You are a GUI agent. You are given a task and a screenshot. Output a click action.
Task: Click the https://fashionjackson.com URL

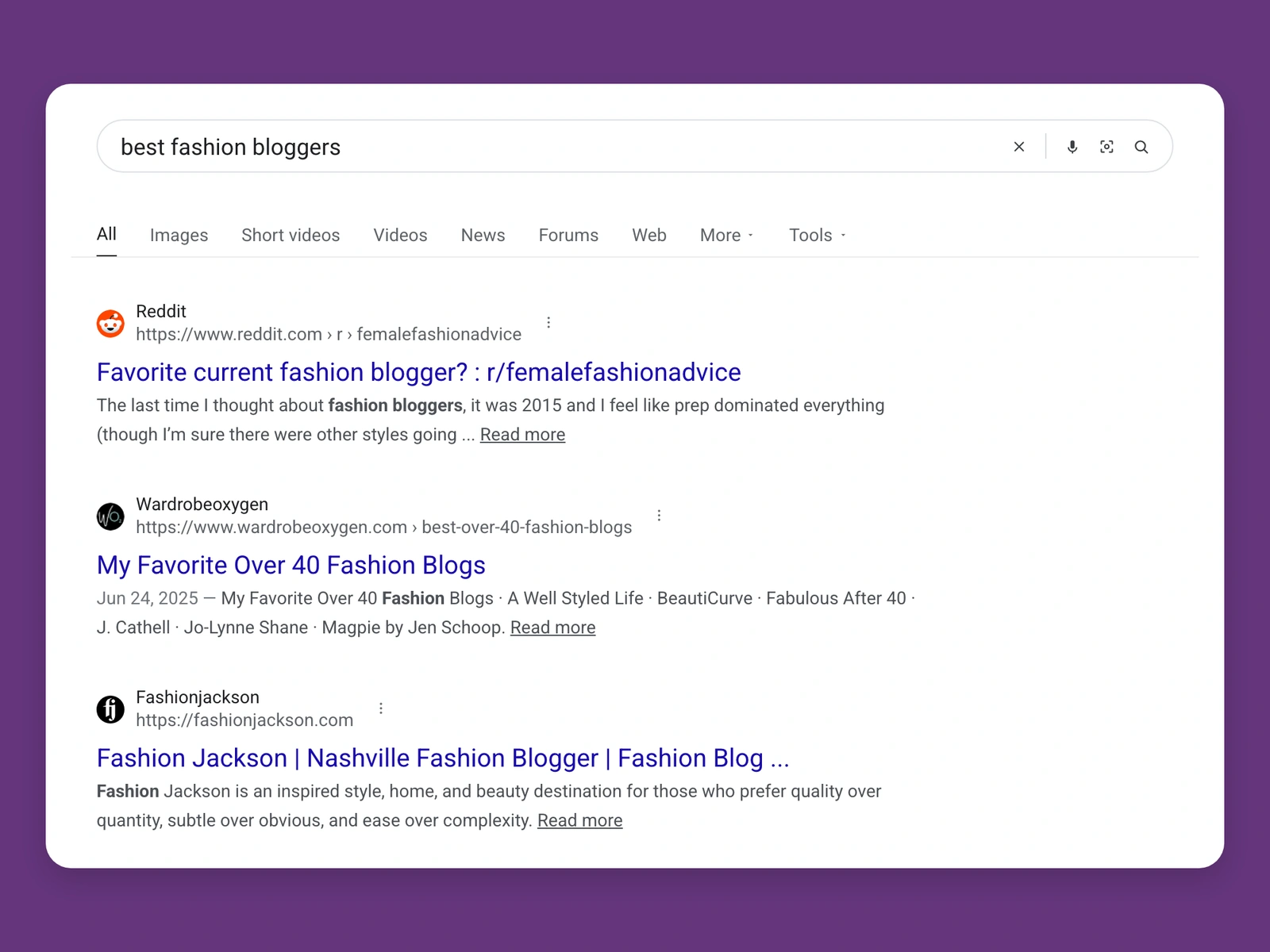244,720
